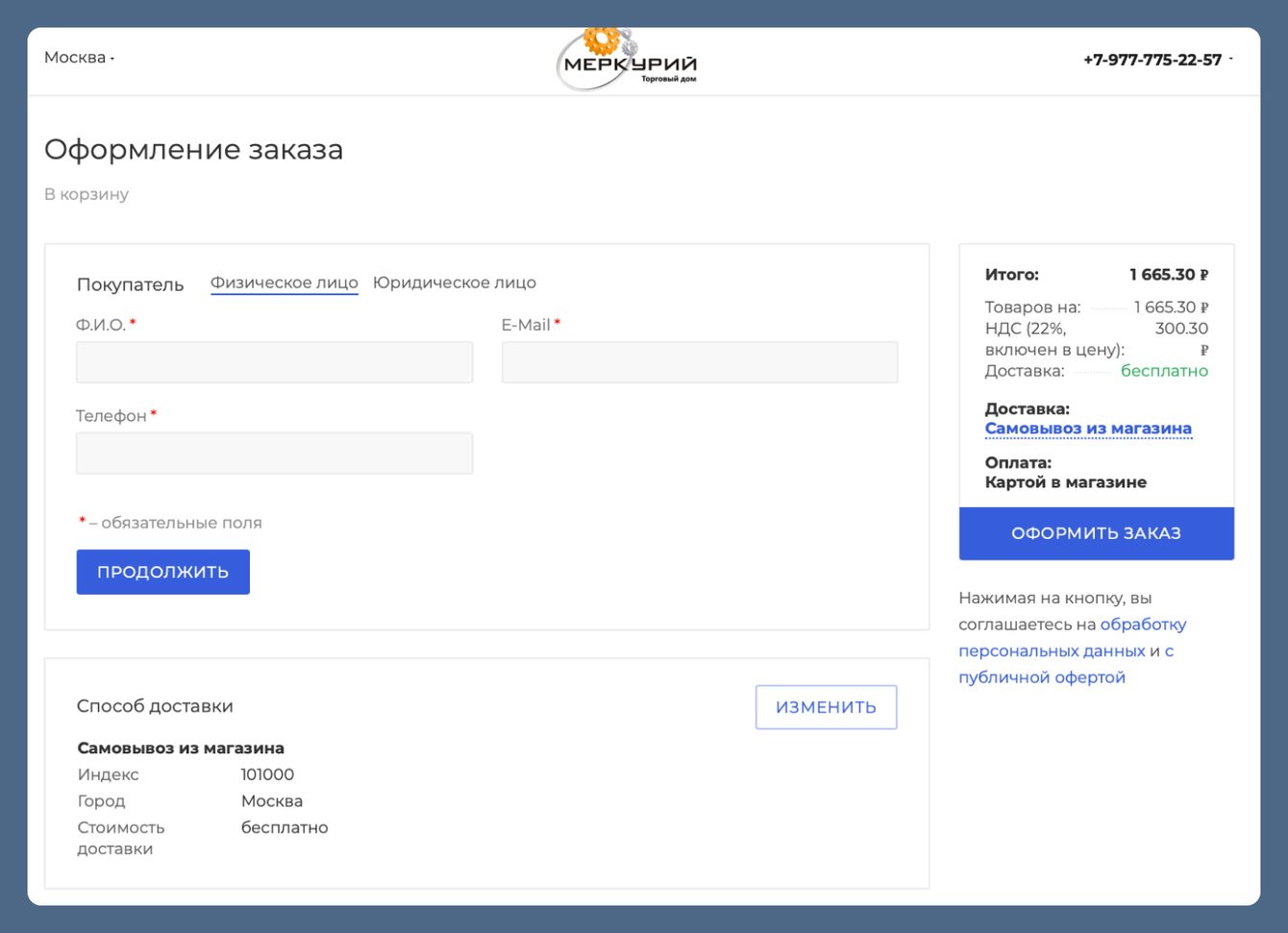Click ИЗМЕНИТЬ for delivery method

click(826, 707)
